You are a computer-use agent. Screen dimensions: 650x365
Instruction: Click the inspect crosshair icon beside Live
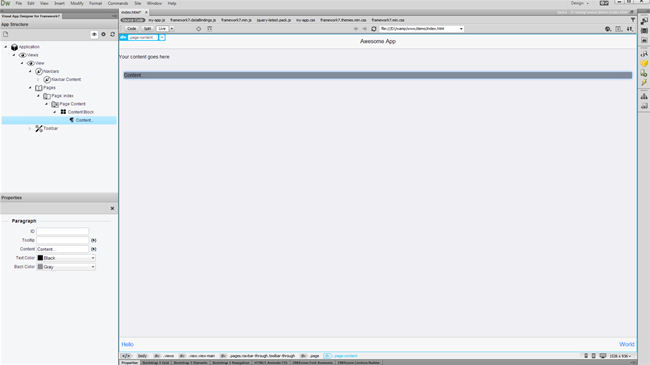coord(199,29)
